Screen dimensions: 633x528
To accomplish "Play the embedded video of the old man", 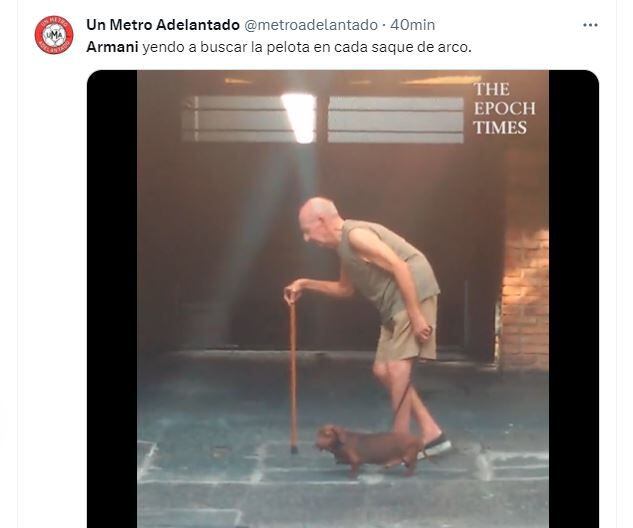I will click(x=343, y=299).
